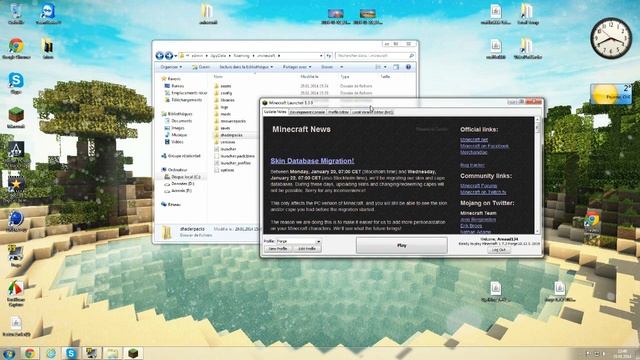
Task: Toggle the preview pane icon in Explorer
Action: click(x=396, y=67)
